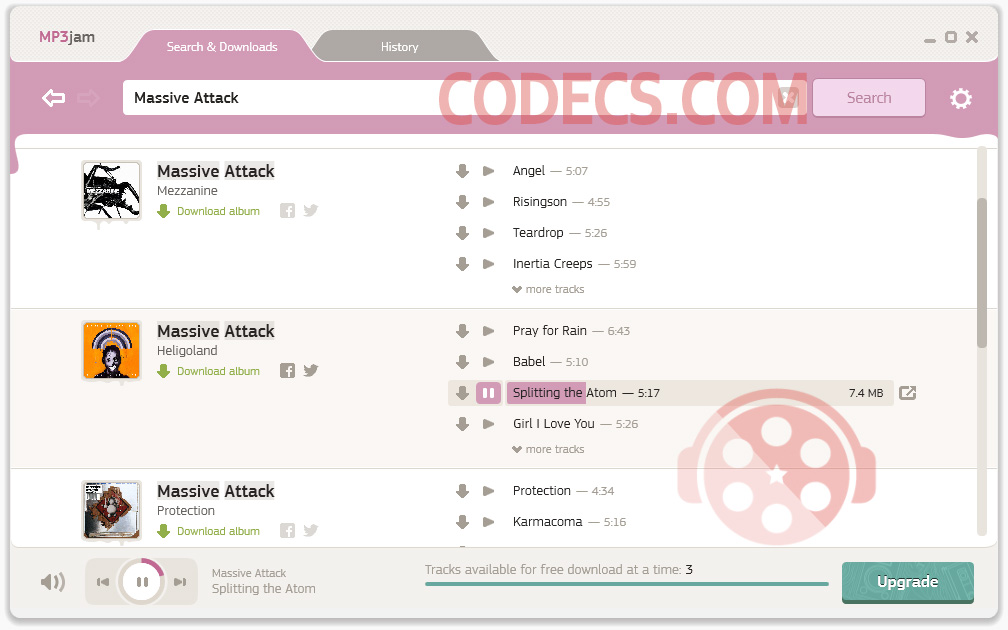Expand more tracks under Heligoland
The height and width of the screenshot is (630, 1008).
[x=548, y=449]
